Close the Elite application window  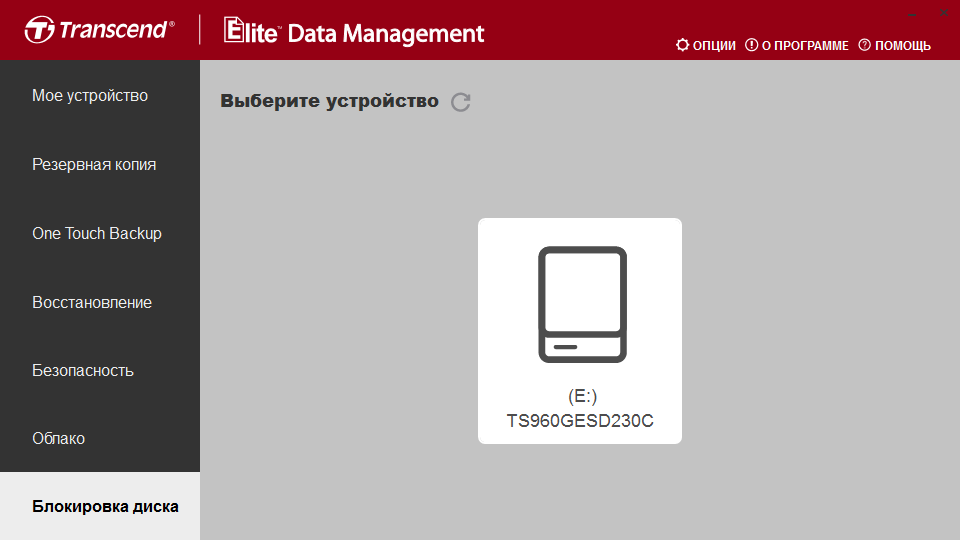point(943,13)
